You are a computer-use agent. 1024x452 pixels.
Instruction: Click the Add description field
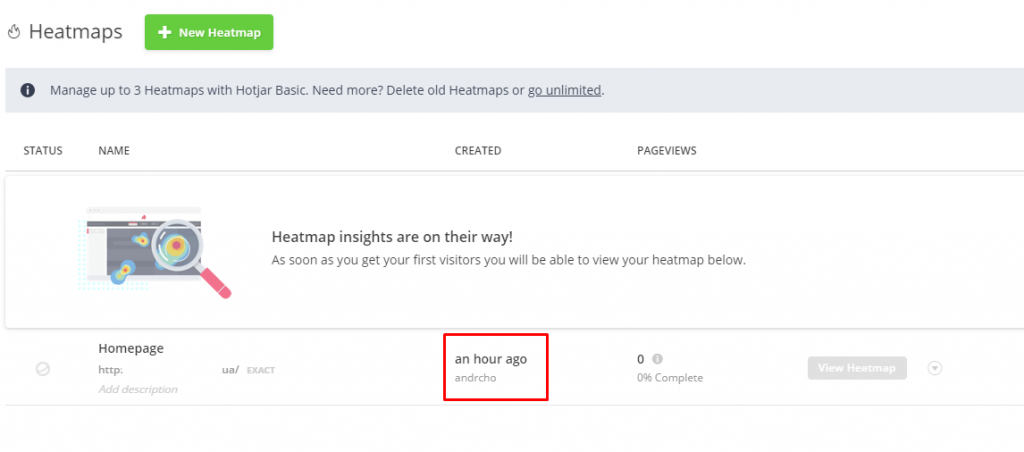(x=138, y=389)
